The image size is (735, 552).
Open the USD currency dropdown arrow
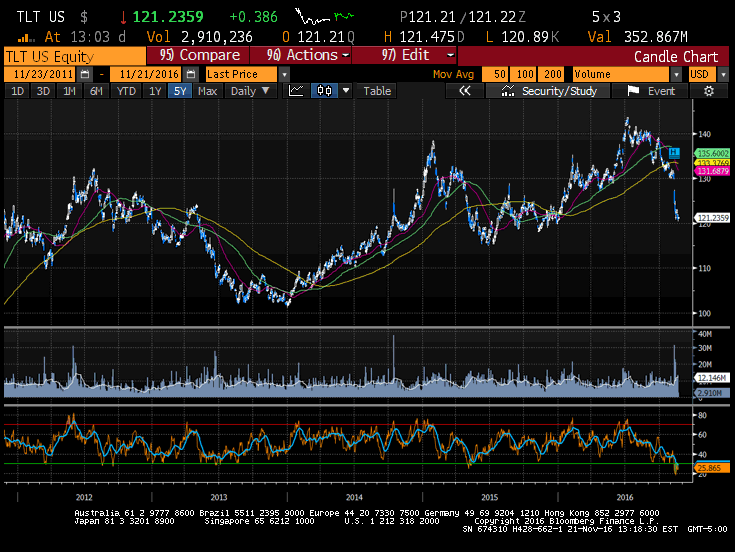pyautogui.click(x=723, y=75)
